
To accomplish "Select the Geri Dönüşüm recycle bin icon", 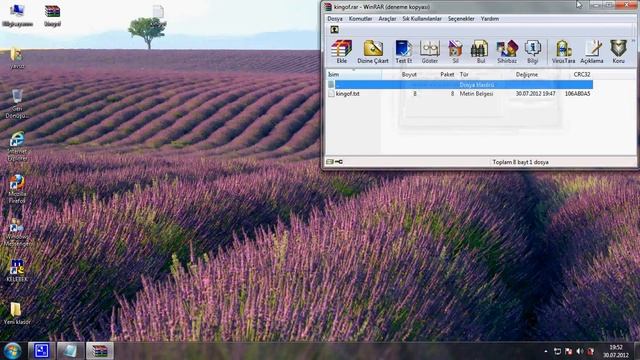I will [x=17, y=104].
